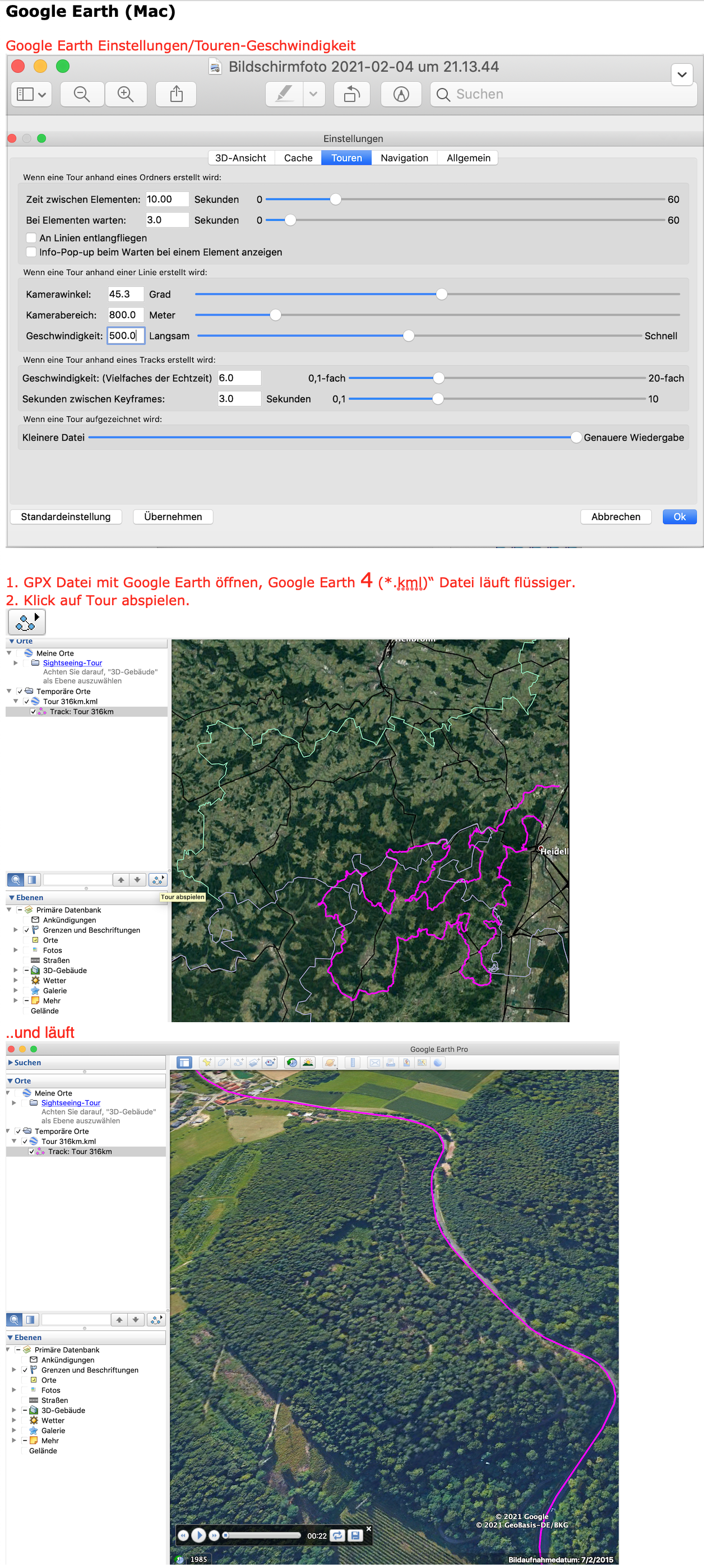Click the annotate circle-A icon in Preview
This screenshot has width=704, height=1568.
coord(401,94)
